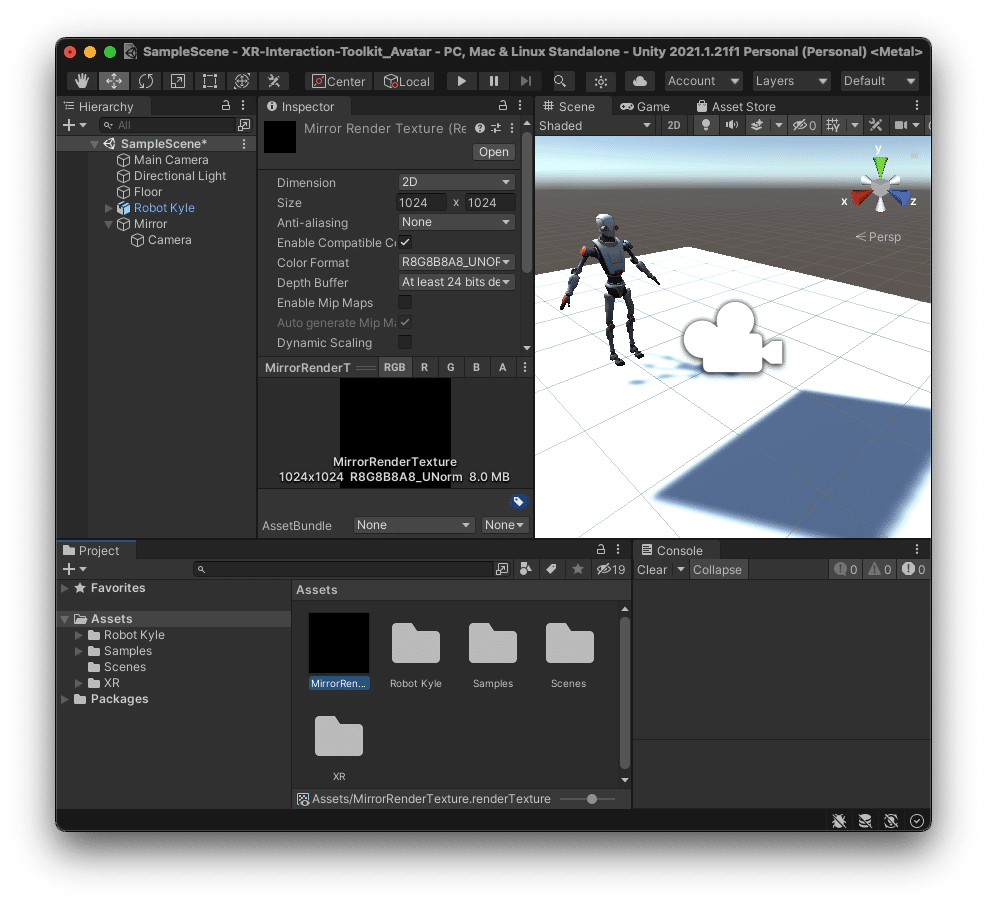This screenshot has width=987, height=905.
Task: Open the Dimension 2D dropdown
Action: [456, 182]
